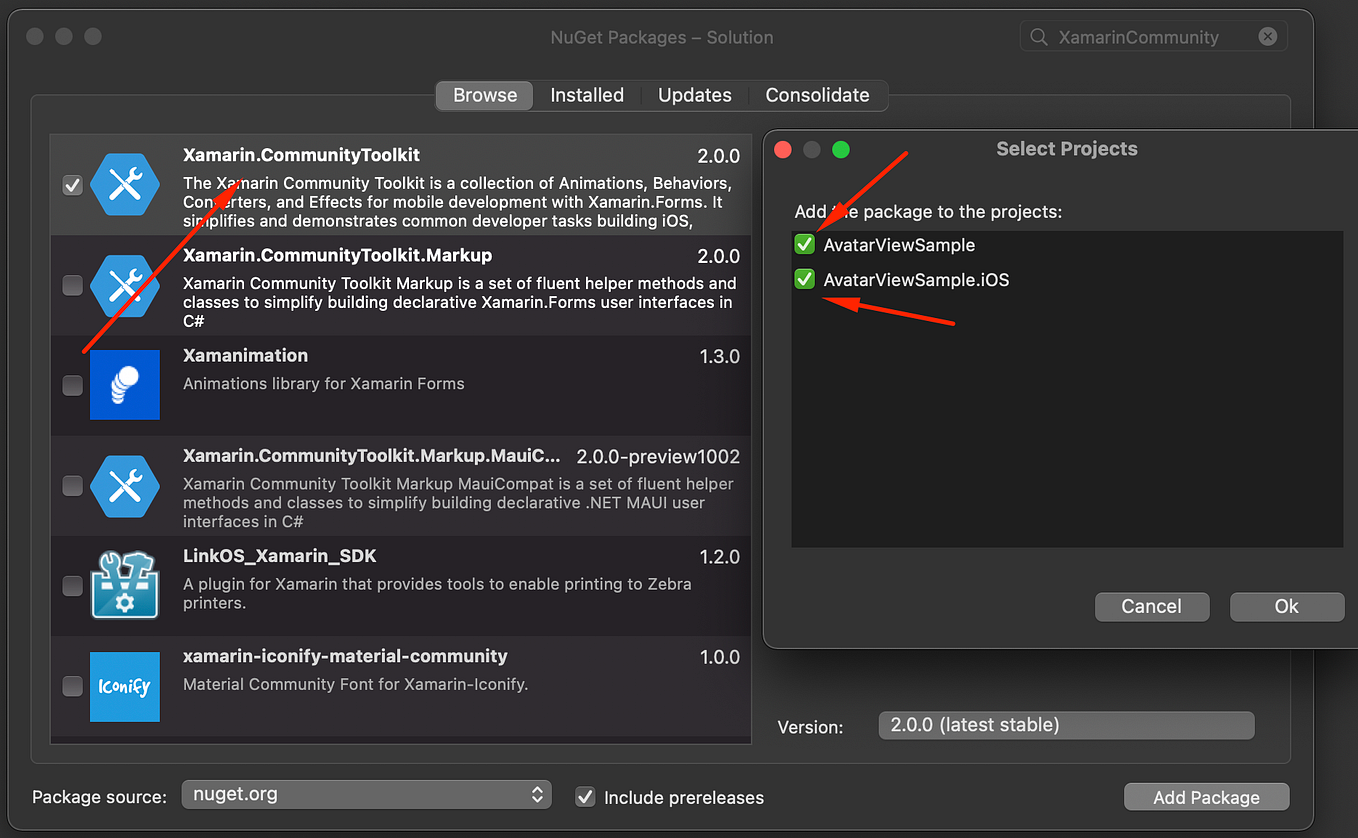Image resolution: width=1358 pixels, height=838 pixels.
Task: Uncheck the AvatarViewSample project checkbox
Action: (x=805, y=245)
